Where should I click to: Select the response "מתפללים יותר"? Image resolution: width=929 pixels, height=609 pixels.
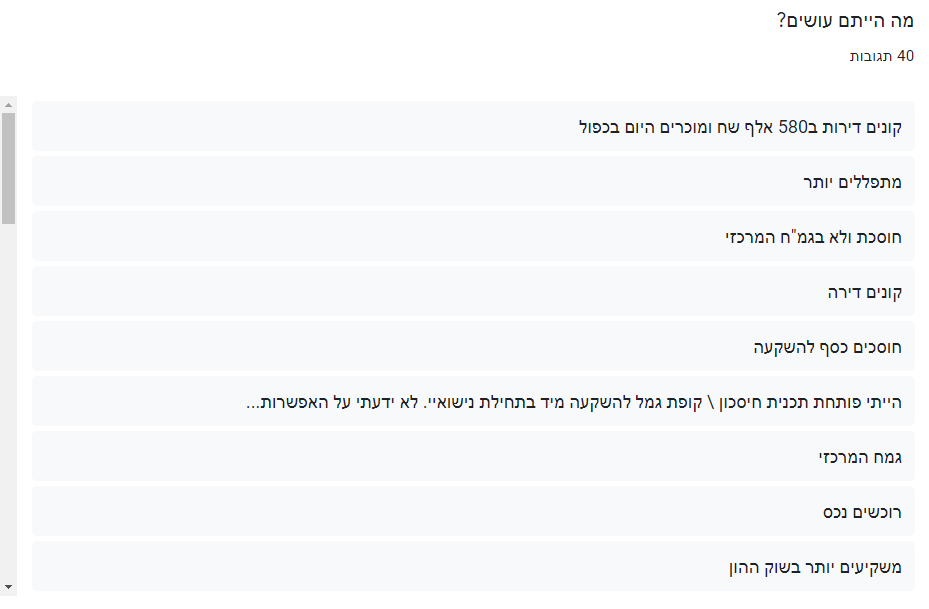pyautogui.click(x=852, y=182)
